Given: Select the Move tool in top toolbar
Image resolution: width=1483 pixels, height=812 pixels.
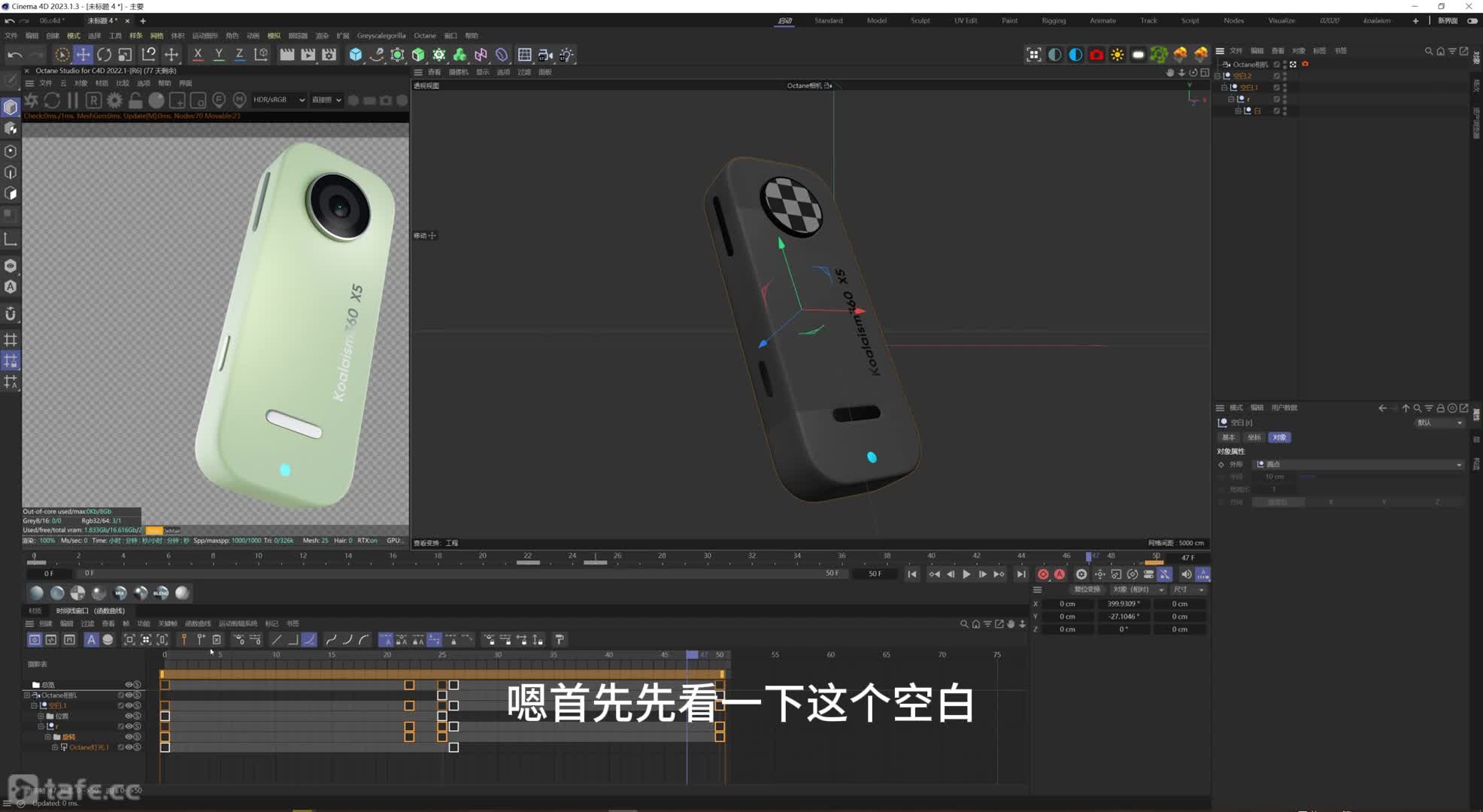Looking at the screenshot, I should [x=83, y=54].
